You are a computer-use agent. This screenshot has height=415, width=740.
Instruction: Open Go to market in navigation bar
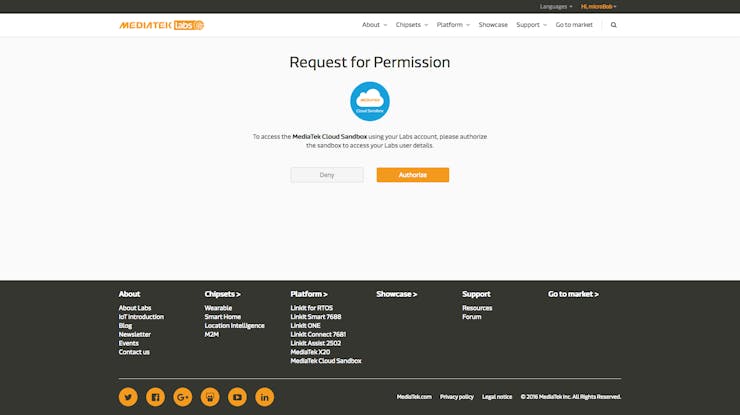574,25
